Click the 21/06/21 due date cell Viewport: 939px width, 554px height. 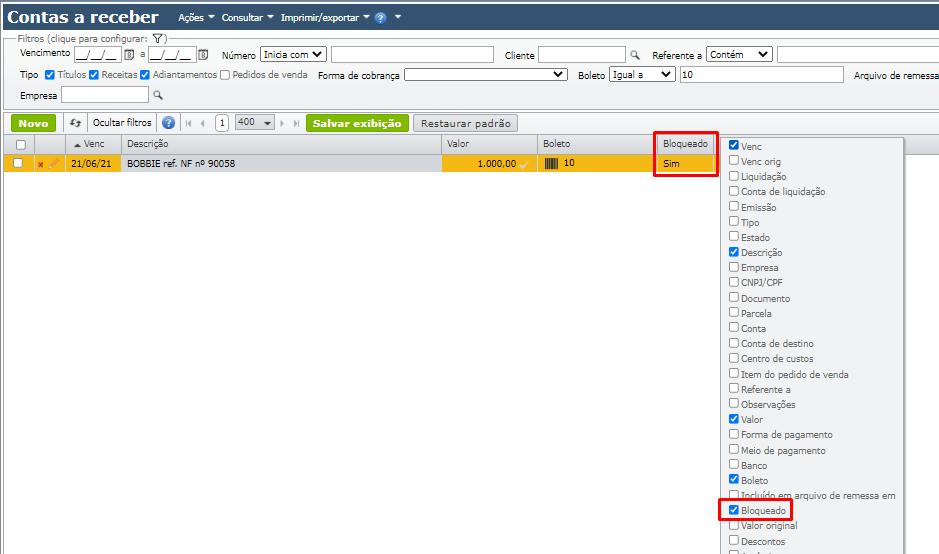(x=93, y=164)
